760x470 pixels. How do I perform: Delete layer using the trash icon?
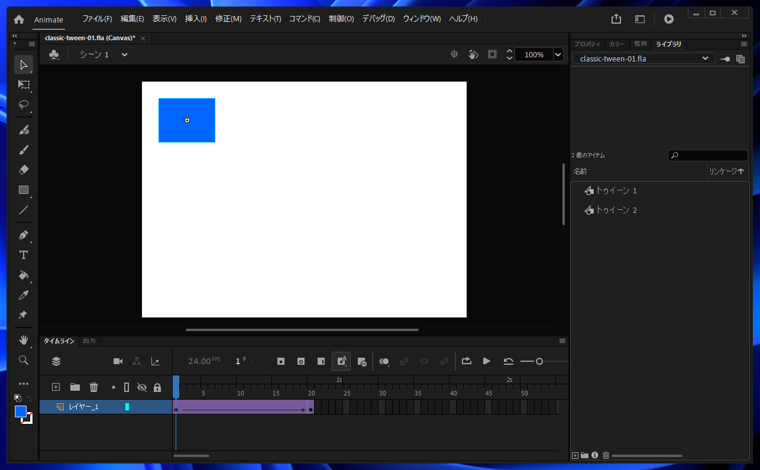click(94, 388)
